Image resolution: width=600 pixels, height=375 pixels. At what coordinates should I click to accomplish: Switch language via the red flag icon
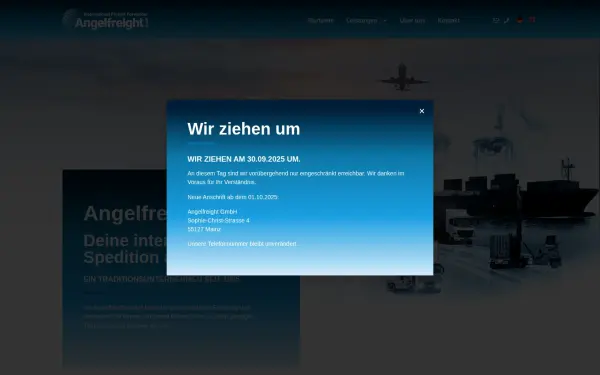click(532, 20)
